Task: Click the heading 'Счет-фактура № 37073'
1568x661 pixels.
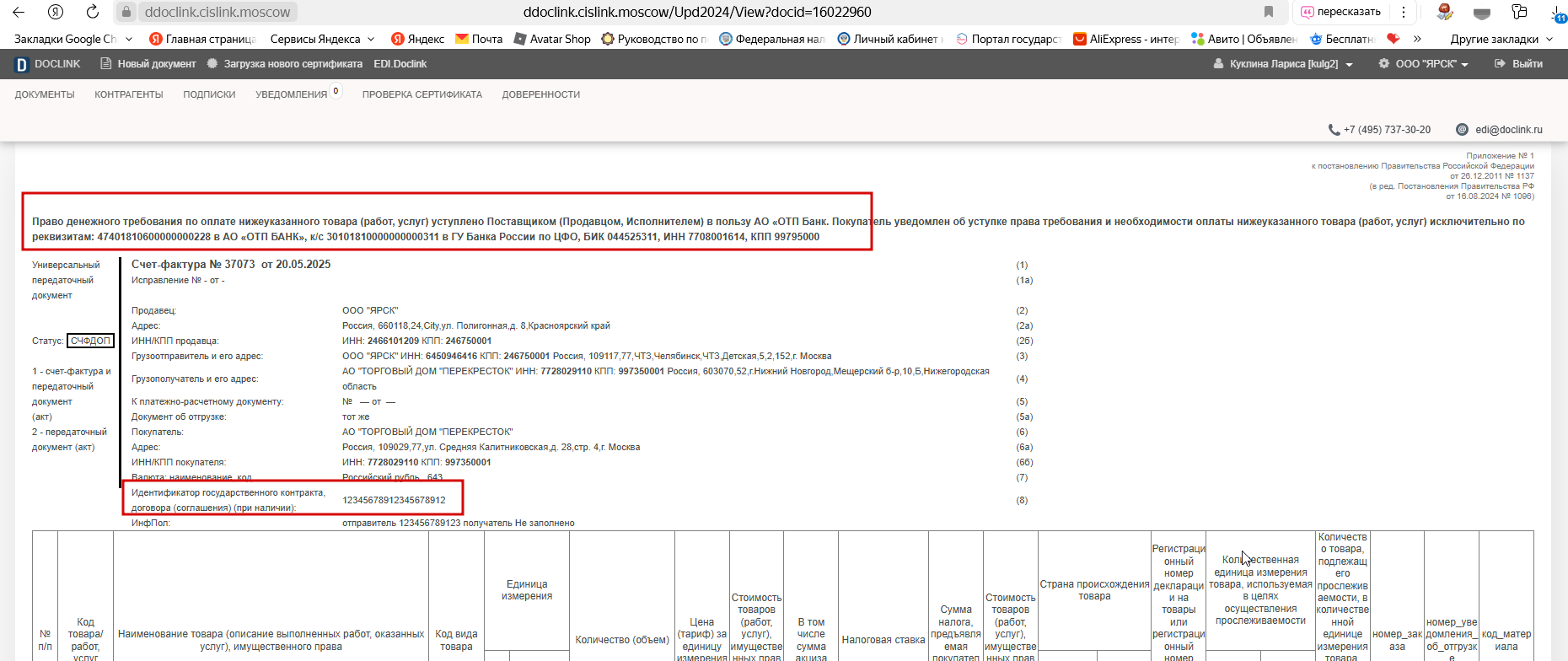Action: [x=193, y=265]
